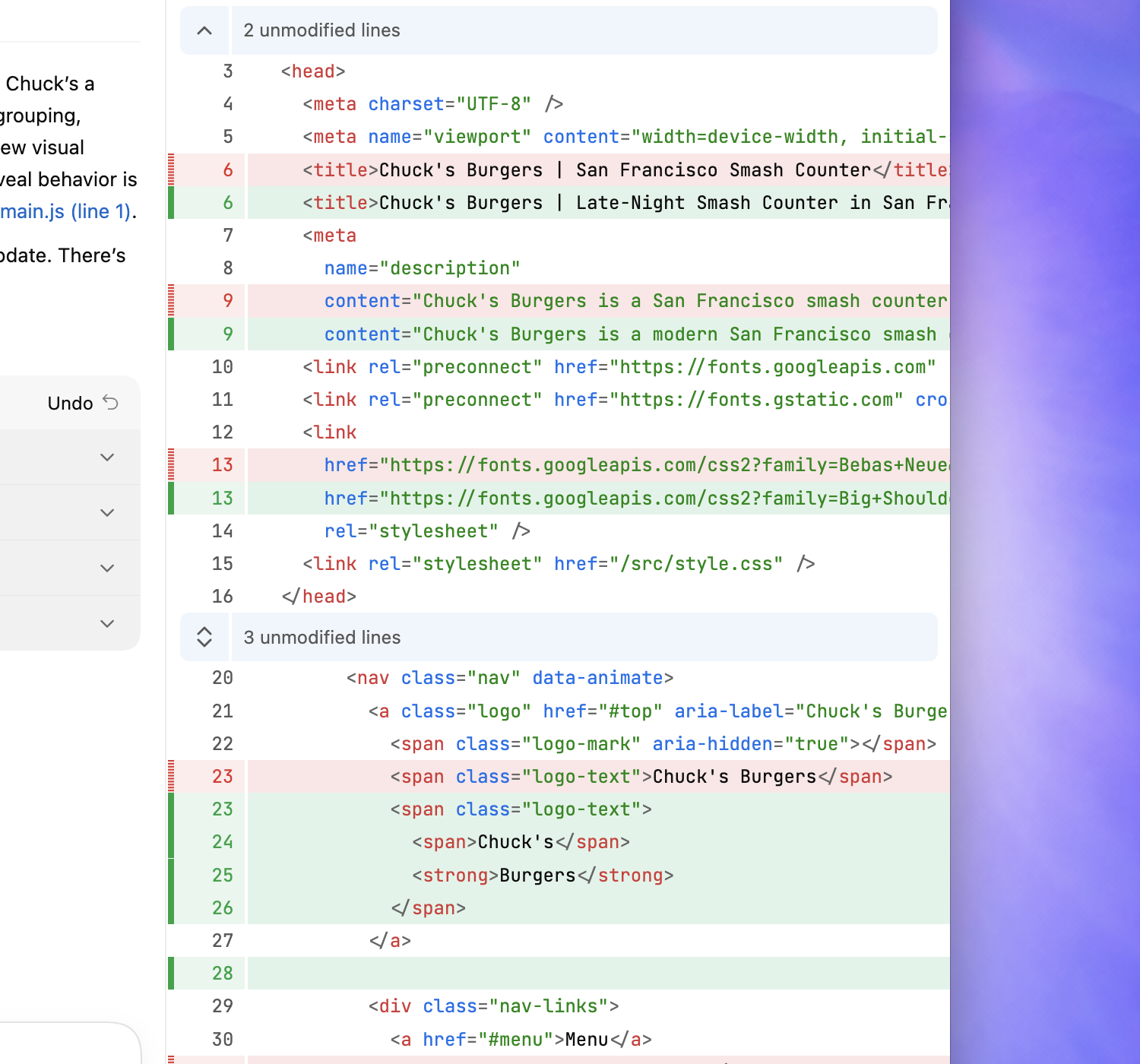Click the added closing </span> on line 26

(559, 907)
